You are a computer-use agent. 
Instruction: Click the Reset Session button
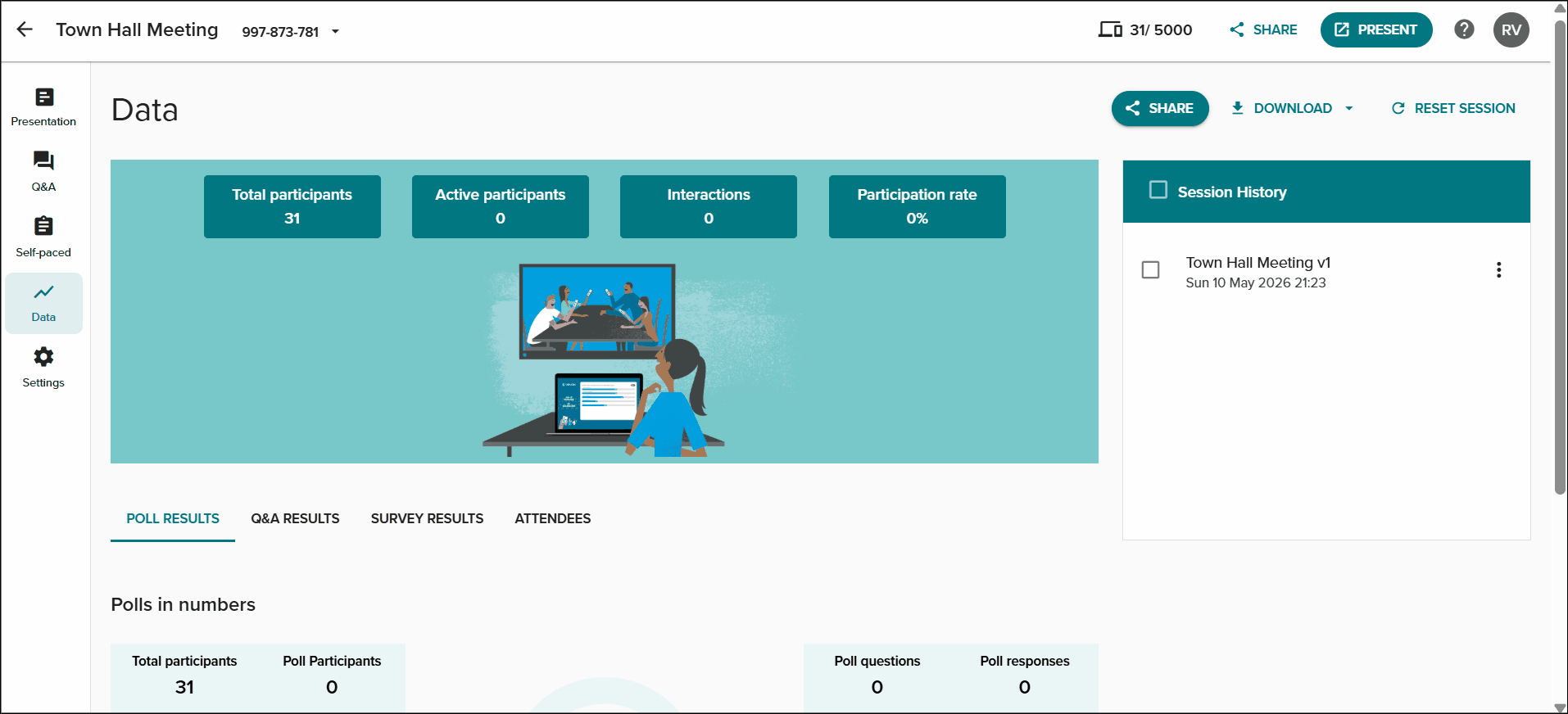1452,108
